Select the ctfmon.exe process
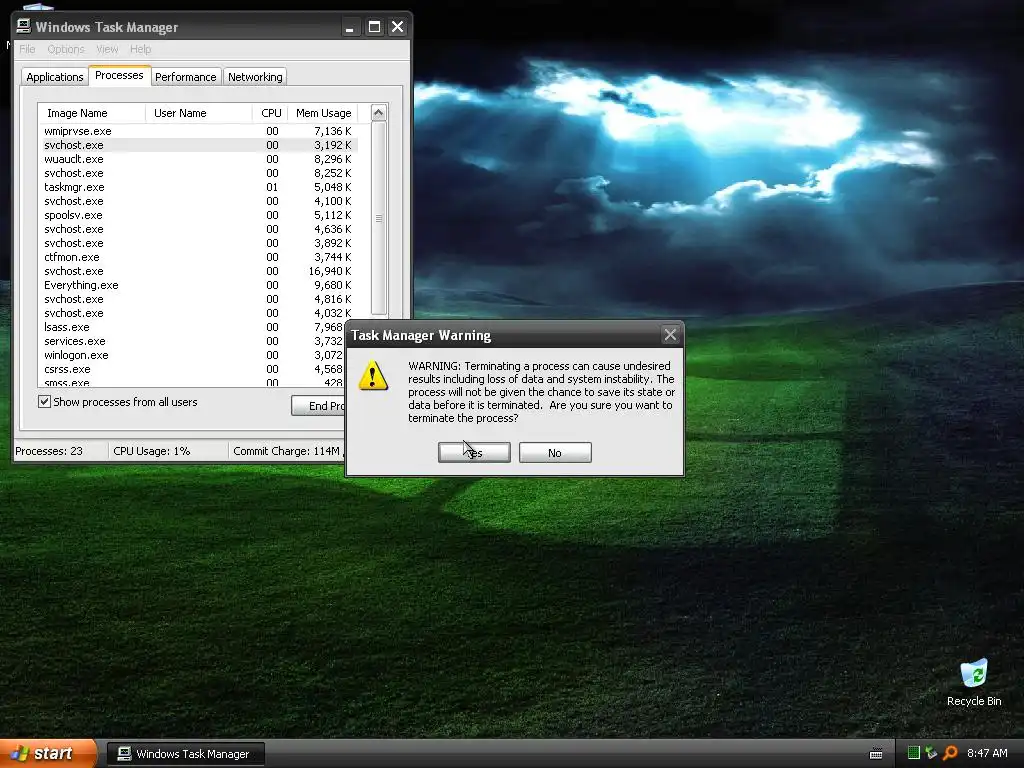Image resolution: width=1024 pixels, height=768 pixels. [x=198, y=257]
